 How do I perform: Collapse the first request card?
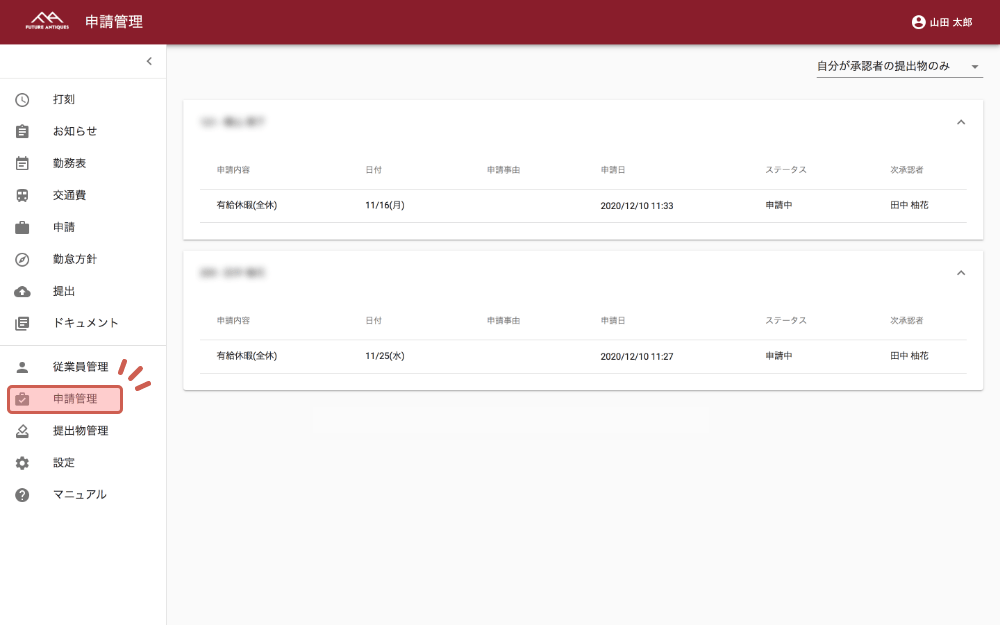pos(961,122)
